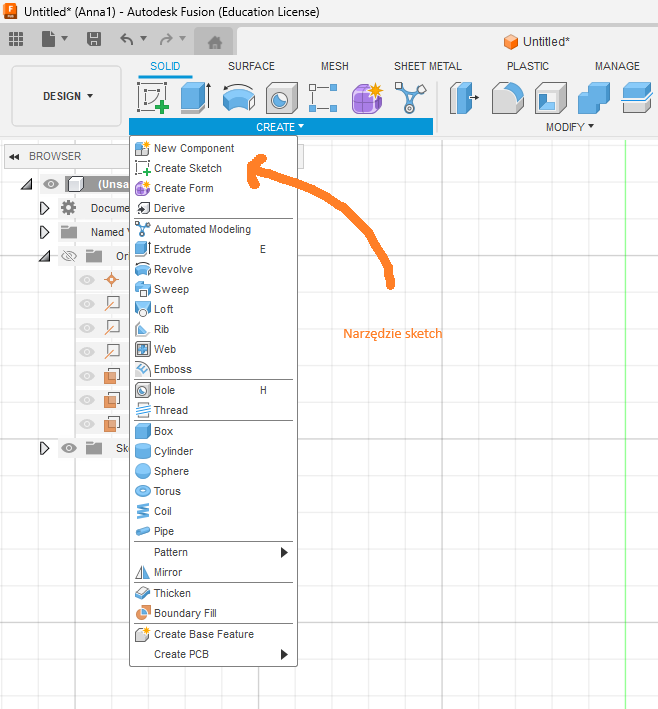Choose Boundary Fill menu item
Image resolution: width=658 pixels, height=709 pixels.
(213, 613)
